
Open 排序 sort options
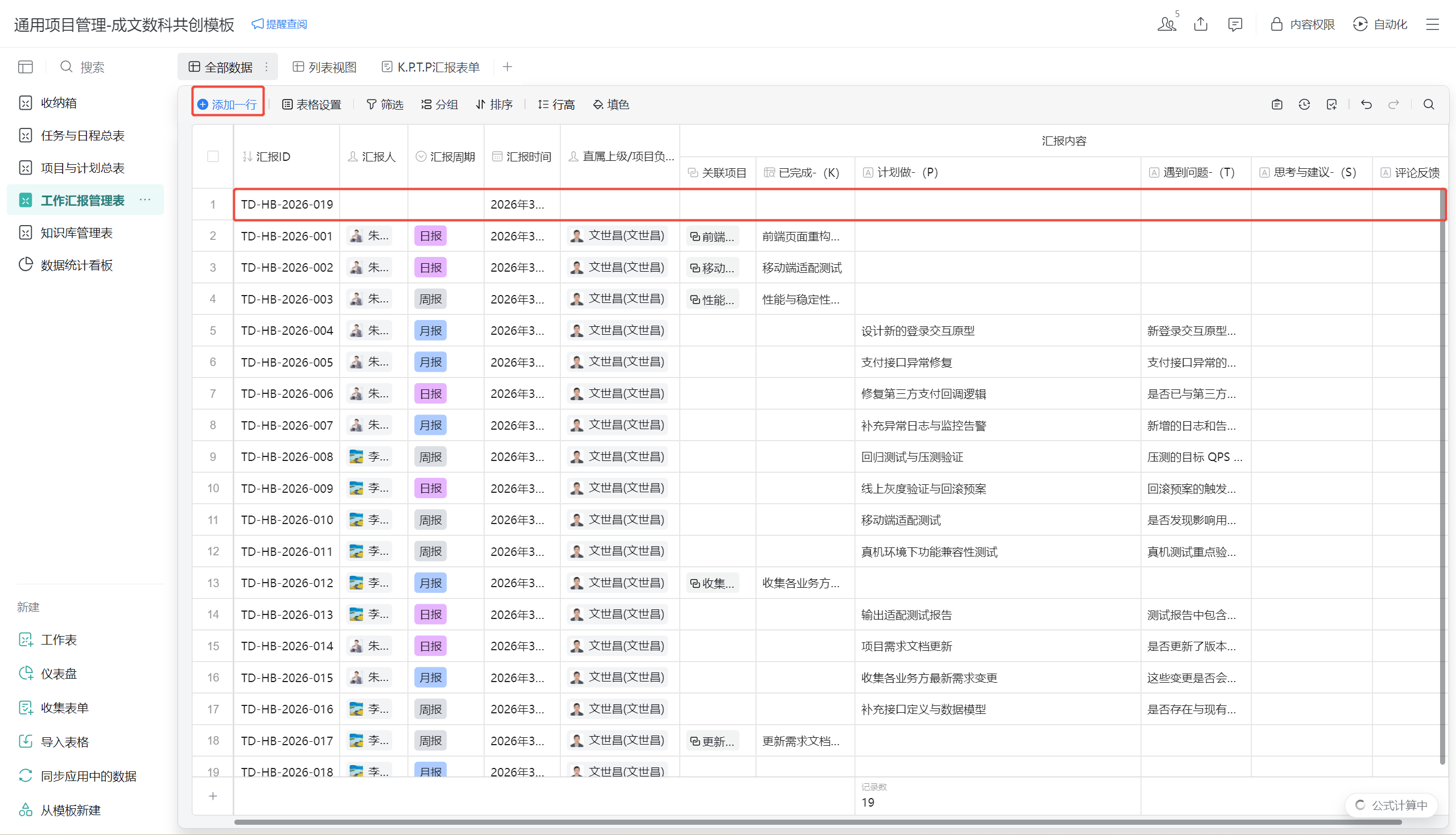pyautogui.click(x=494, y=105)
